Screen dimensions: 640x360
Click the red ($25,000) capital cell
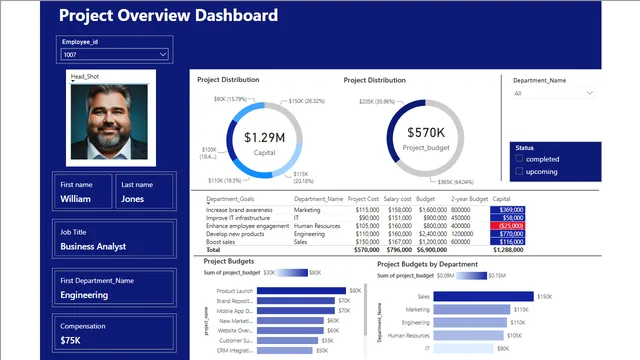[507, 226]
